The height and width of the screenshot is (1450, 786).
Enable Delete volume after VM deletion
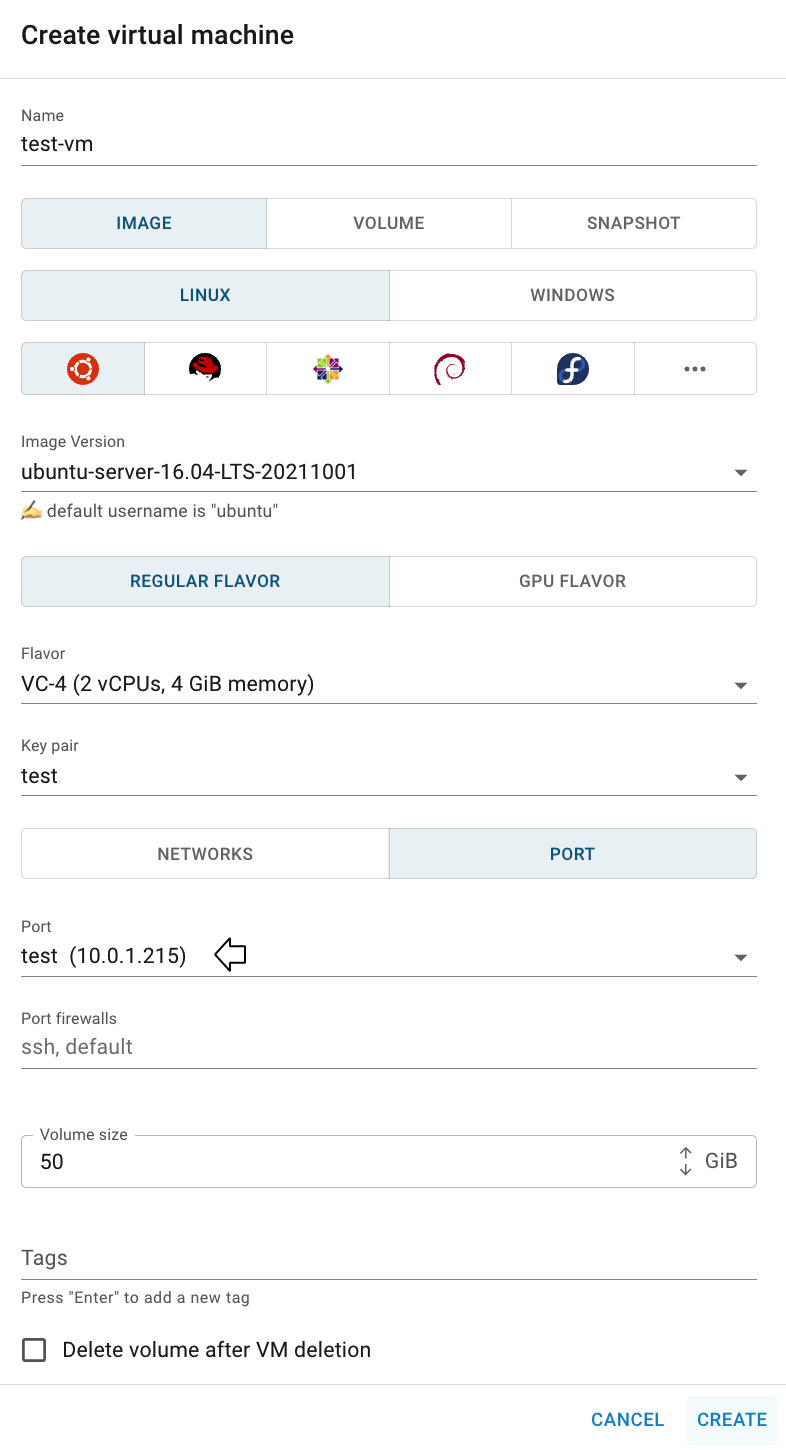[x=35, y=1350]
